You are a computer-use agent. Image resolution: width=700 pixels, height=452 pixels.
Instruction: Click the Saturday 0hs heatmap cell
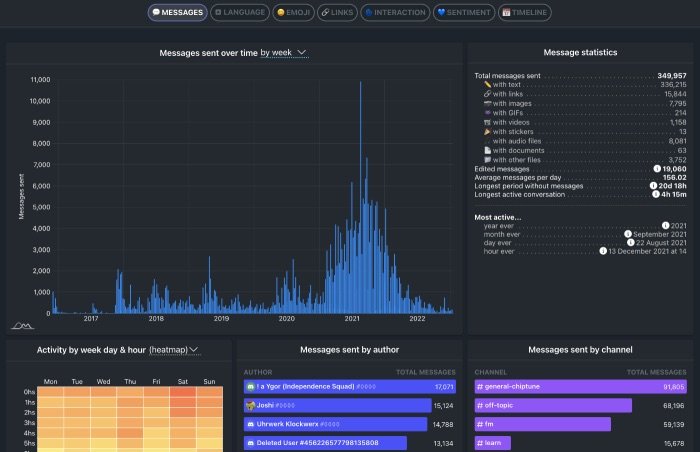pos(183,393)
